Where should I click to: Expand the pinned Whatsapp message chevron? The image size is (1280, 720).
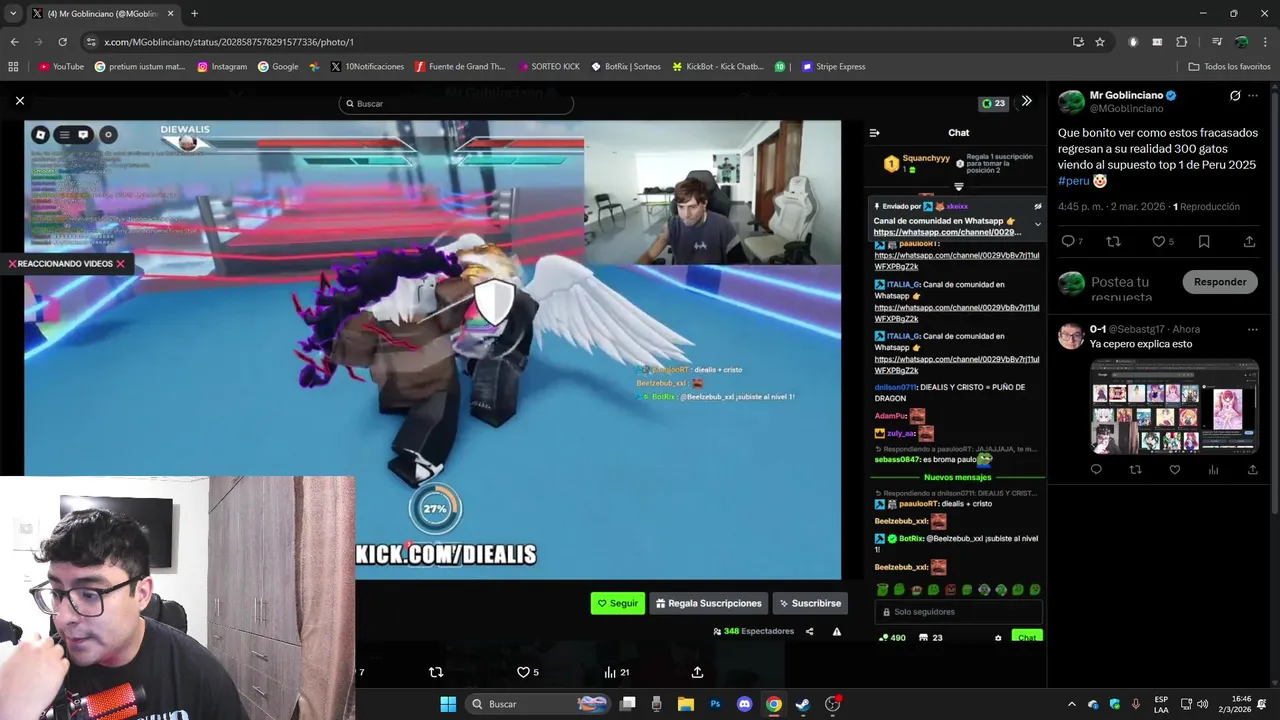point(1037,223)
